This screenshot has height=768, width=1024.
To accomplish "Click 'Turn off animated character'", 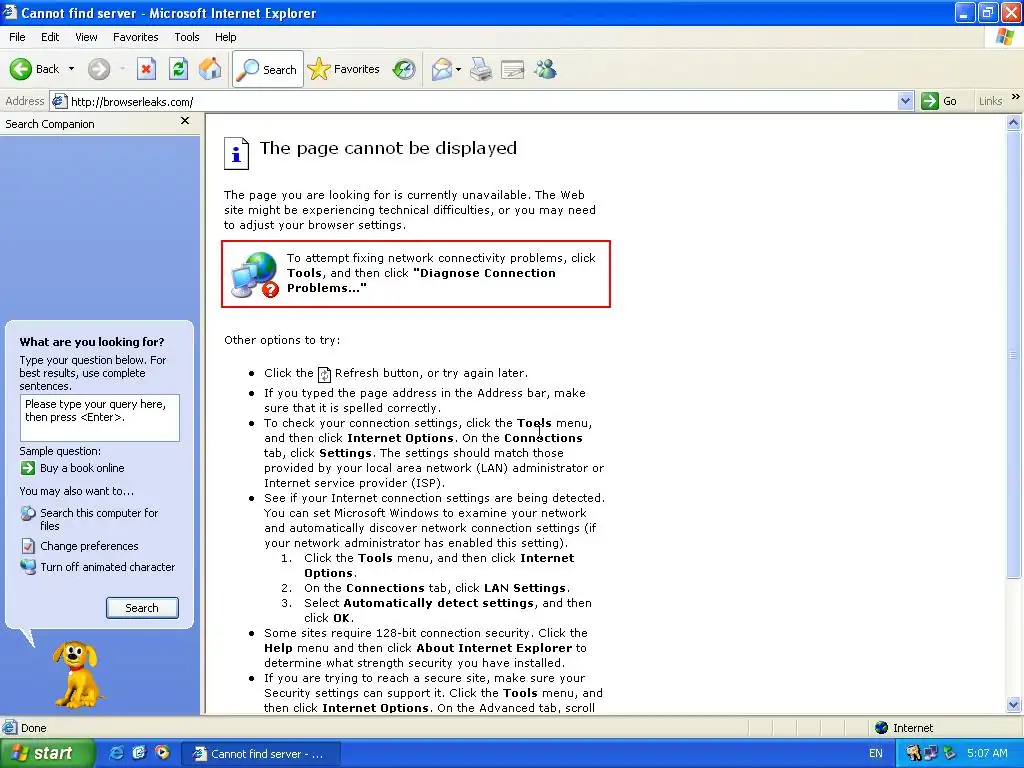I will (x=108, y=567).
